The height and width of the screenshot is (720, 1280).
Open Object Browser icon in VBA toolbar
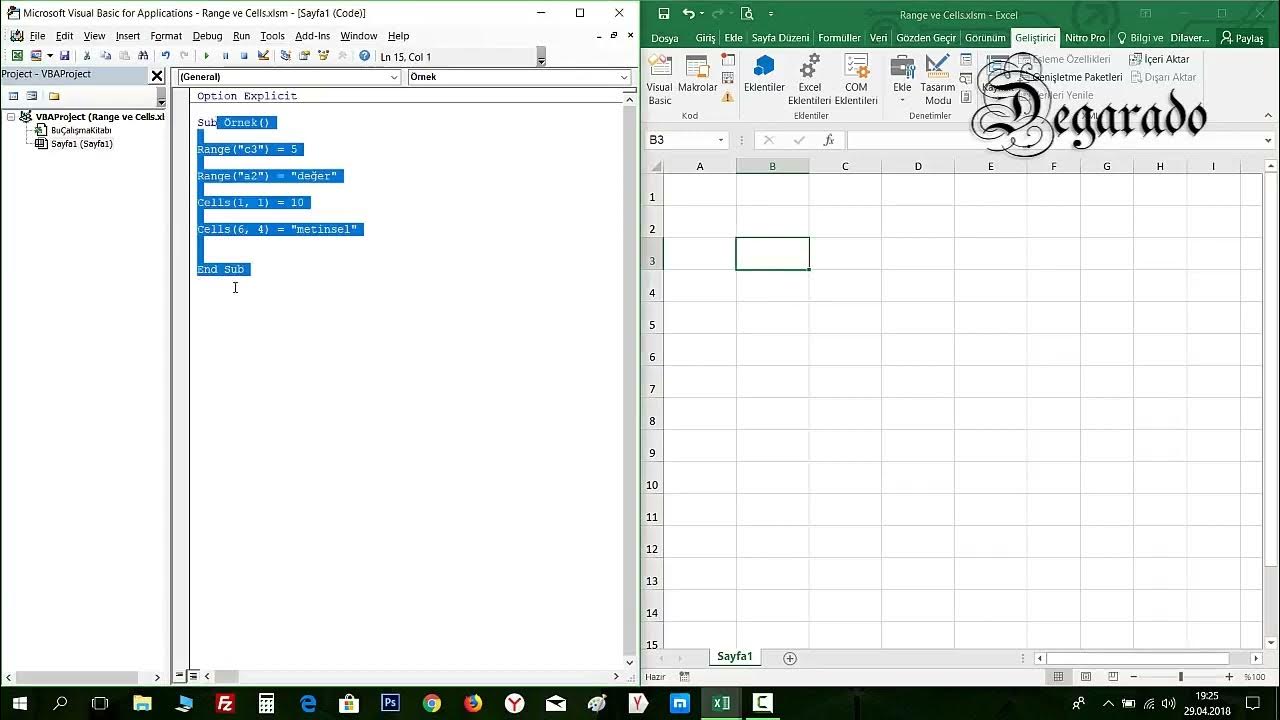coord(323,56)
